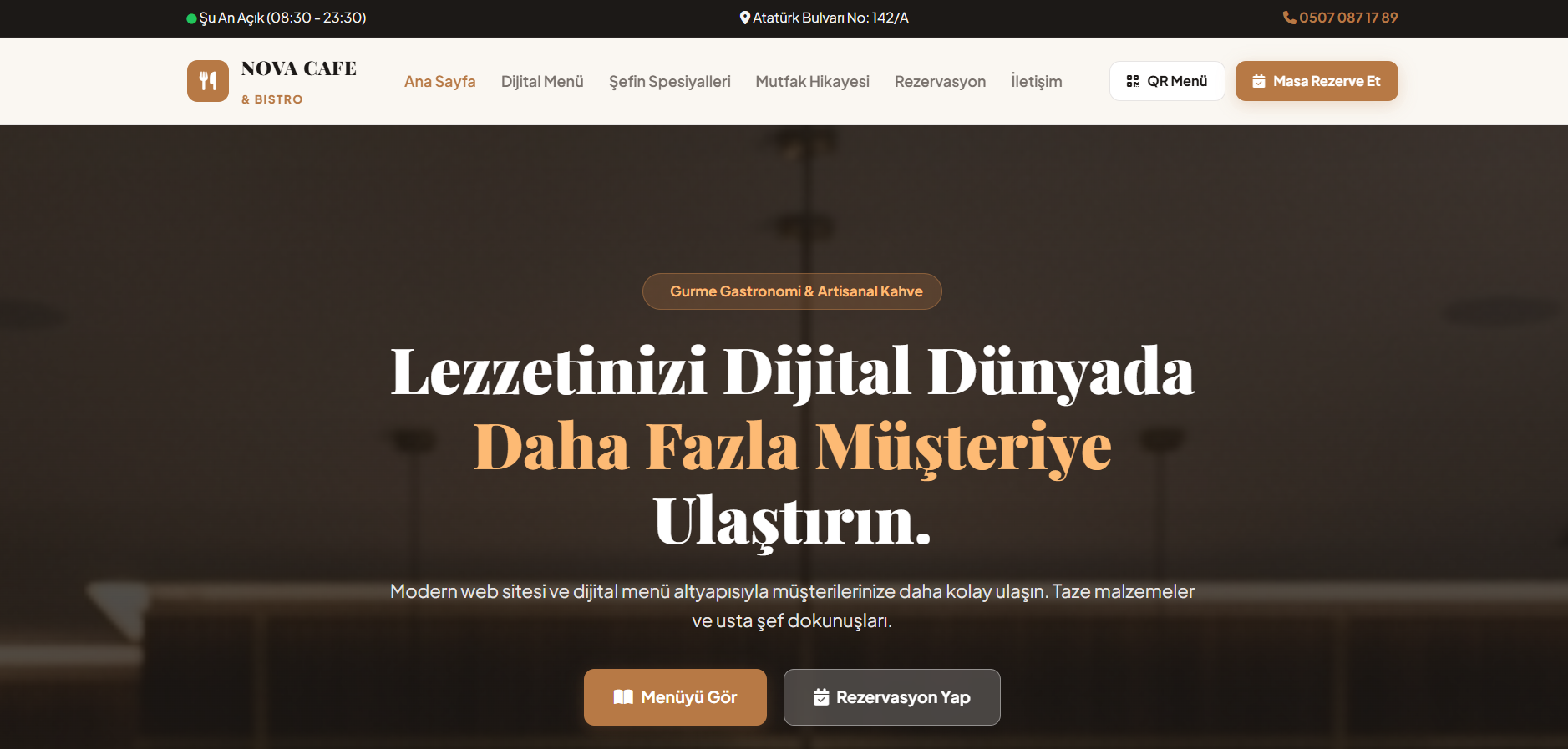
Task: Click the phone handset icon
Action: tap(1290, 18)
